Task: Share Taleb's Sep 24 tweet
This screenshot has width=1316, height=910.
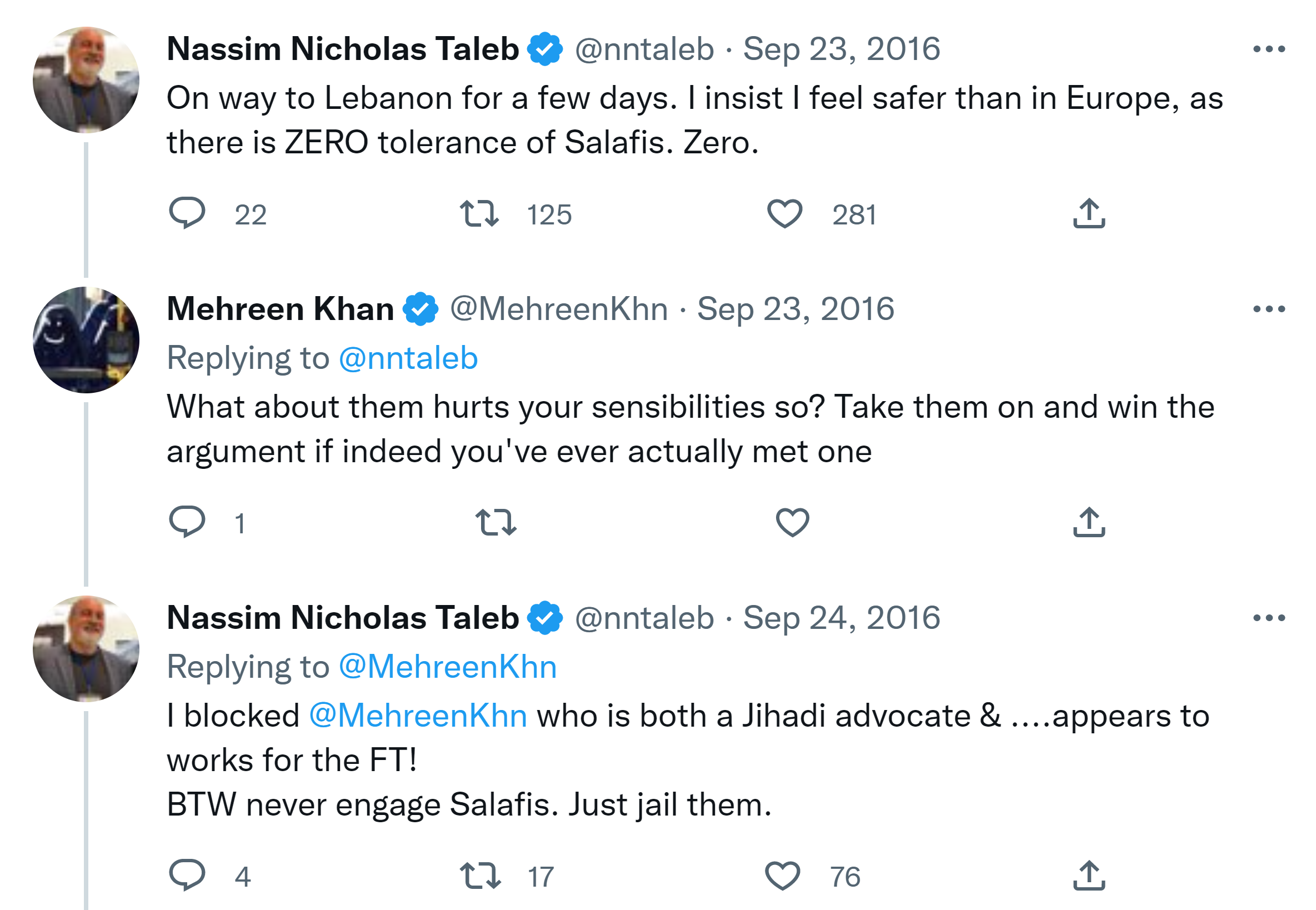Action: coord(1088,876)
